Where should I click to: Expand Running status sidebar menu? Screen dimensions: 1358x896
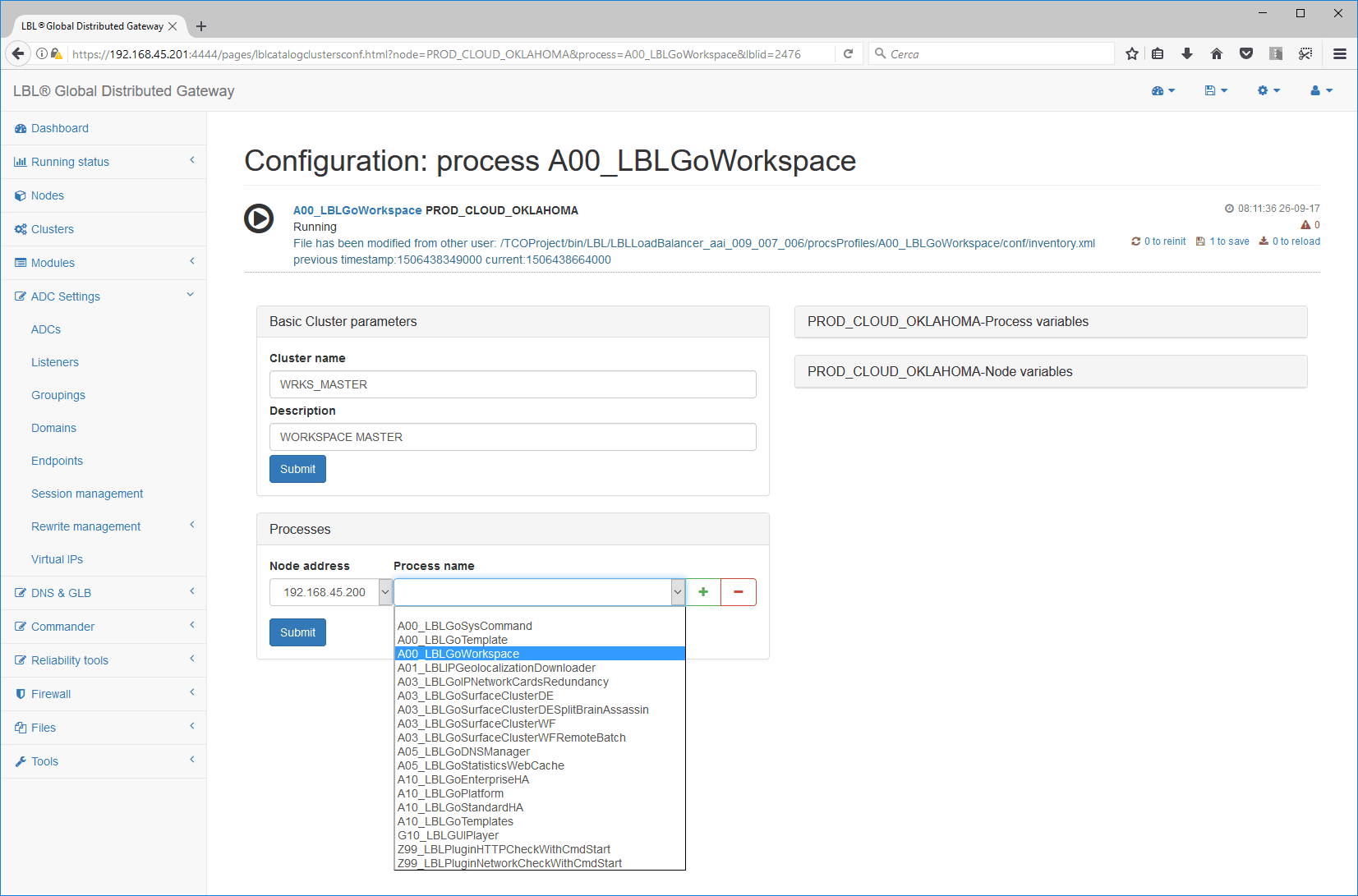pos(104,162)
